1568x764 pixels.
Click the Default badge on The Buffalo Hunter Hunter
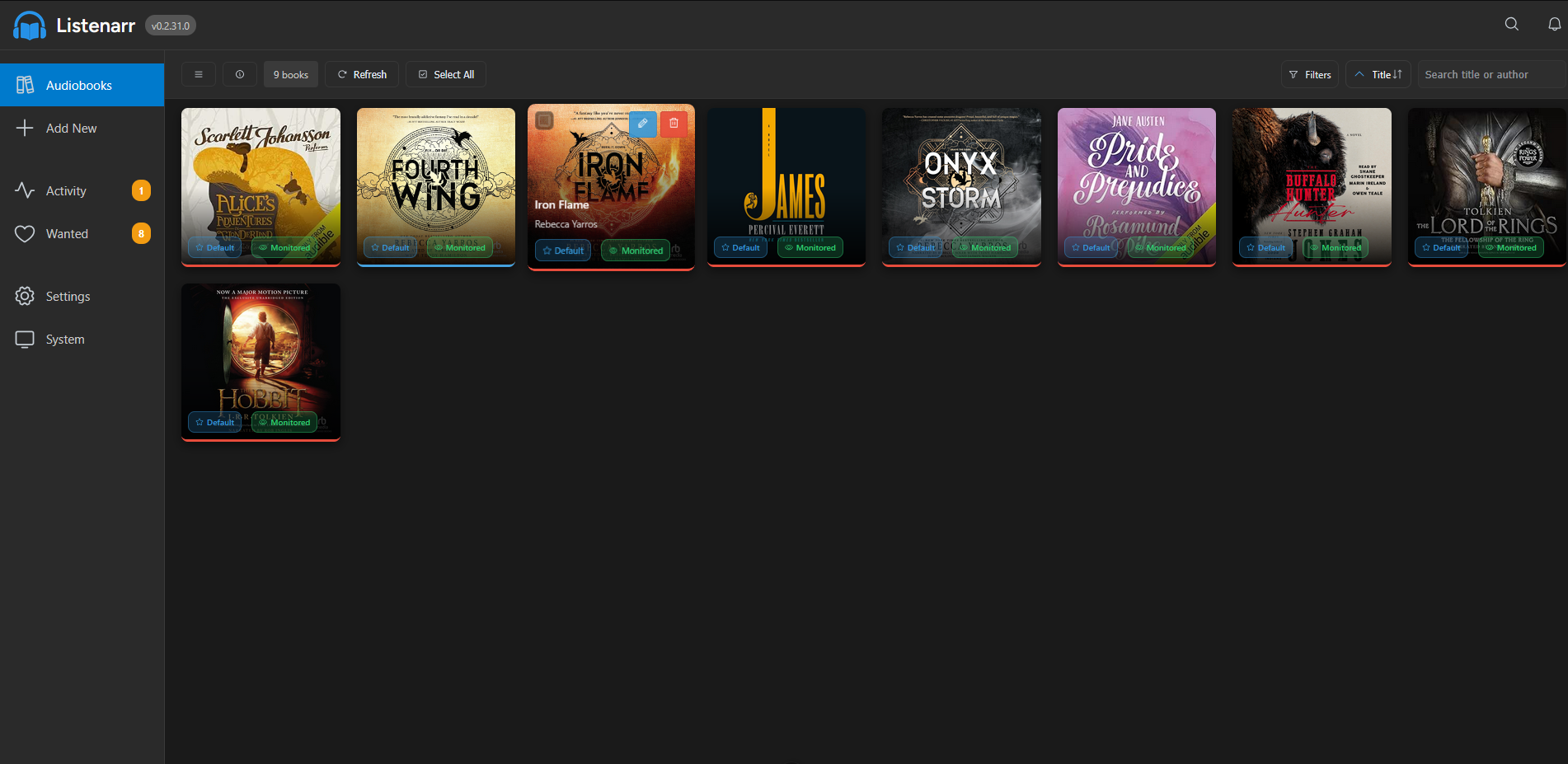point(1265,247)
